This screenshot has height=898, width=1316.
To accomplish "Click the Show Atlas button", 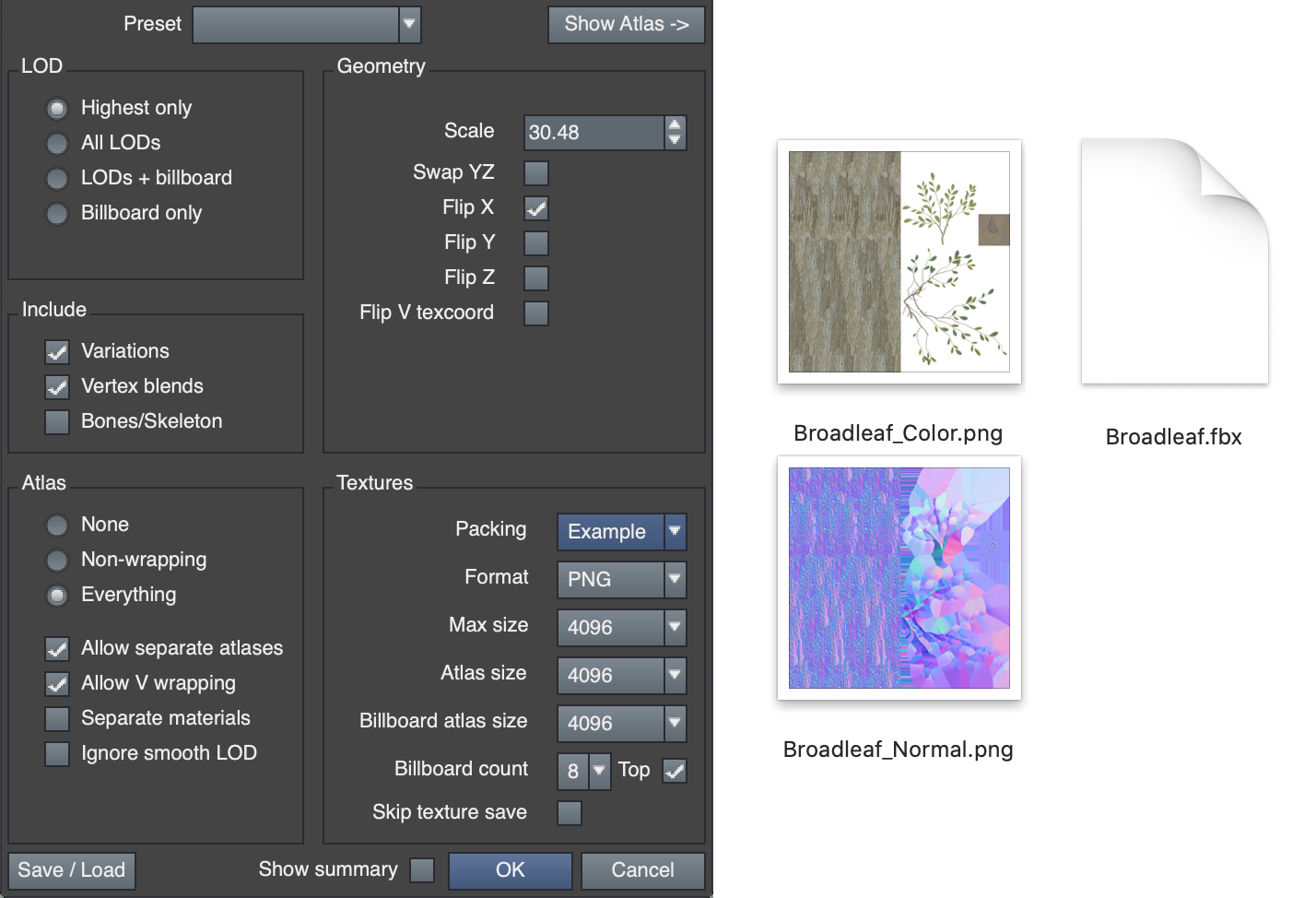I will (x=627, y=25).
